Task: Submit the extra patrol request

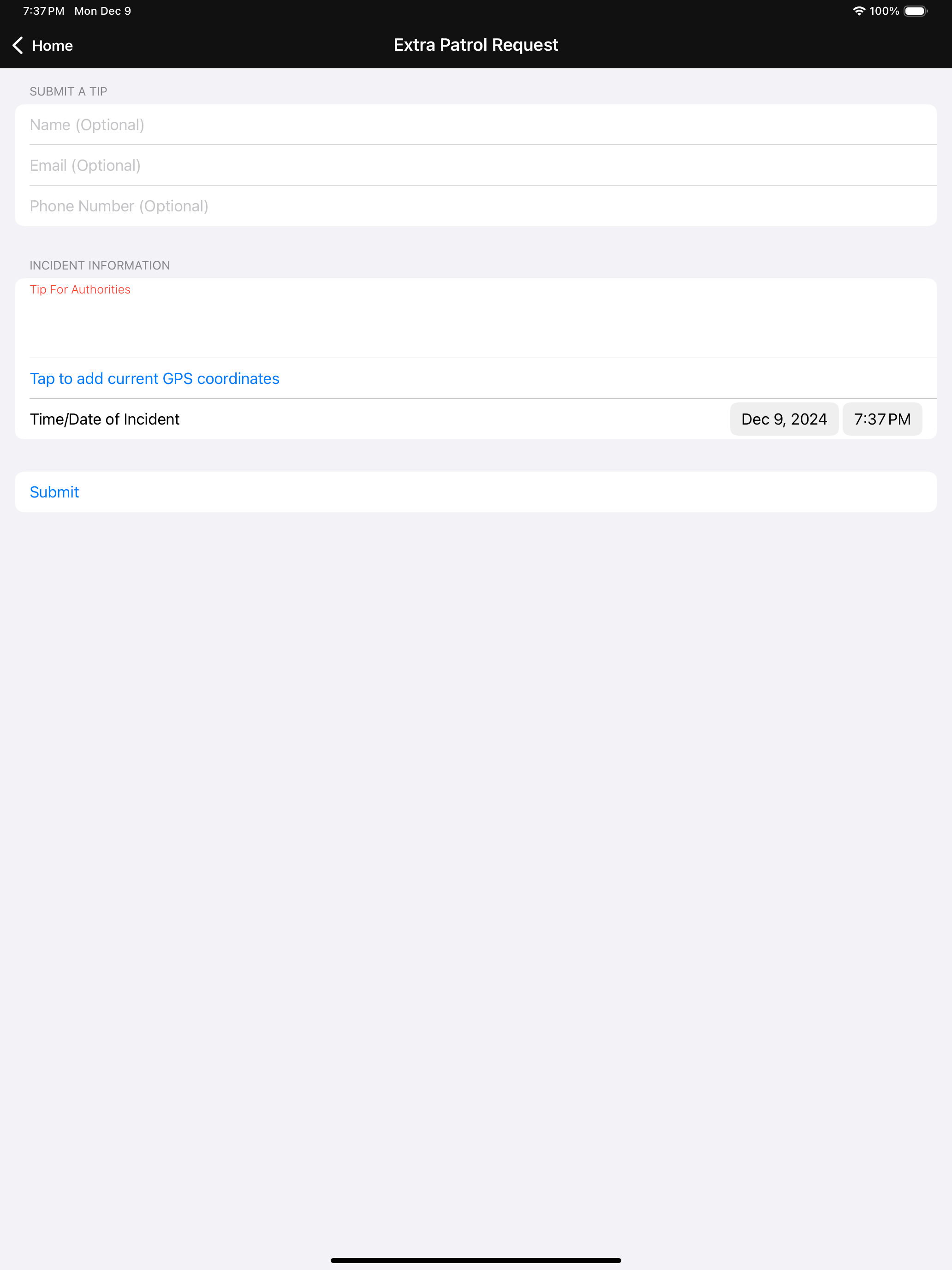Action: [x=476, y=492]
